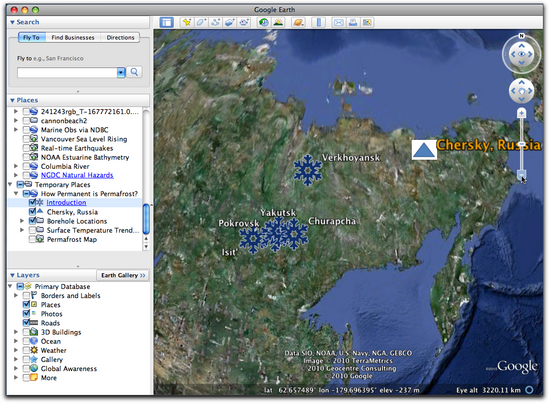Screen dimensions: 549x403
Task: Click the Add Path toolbar icon
Action: (x=215, y=22)
